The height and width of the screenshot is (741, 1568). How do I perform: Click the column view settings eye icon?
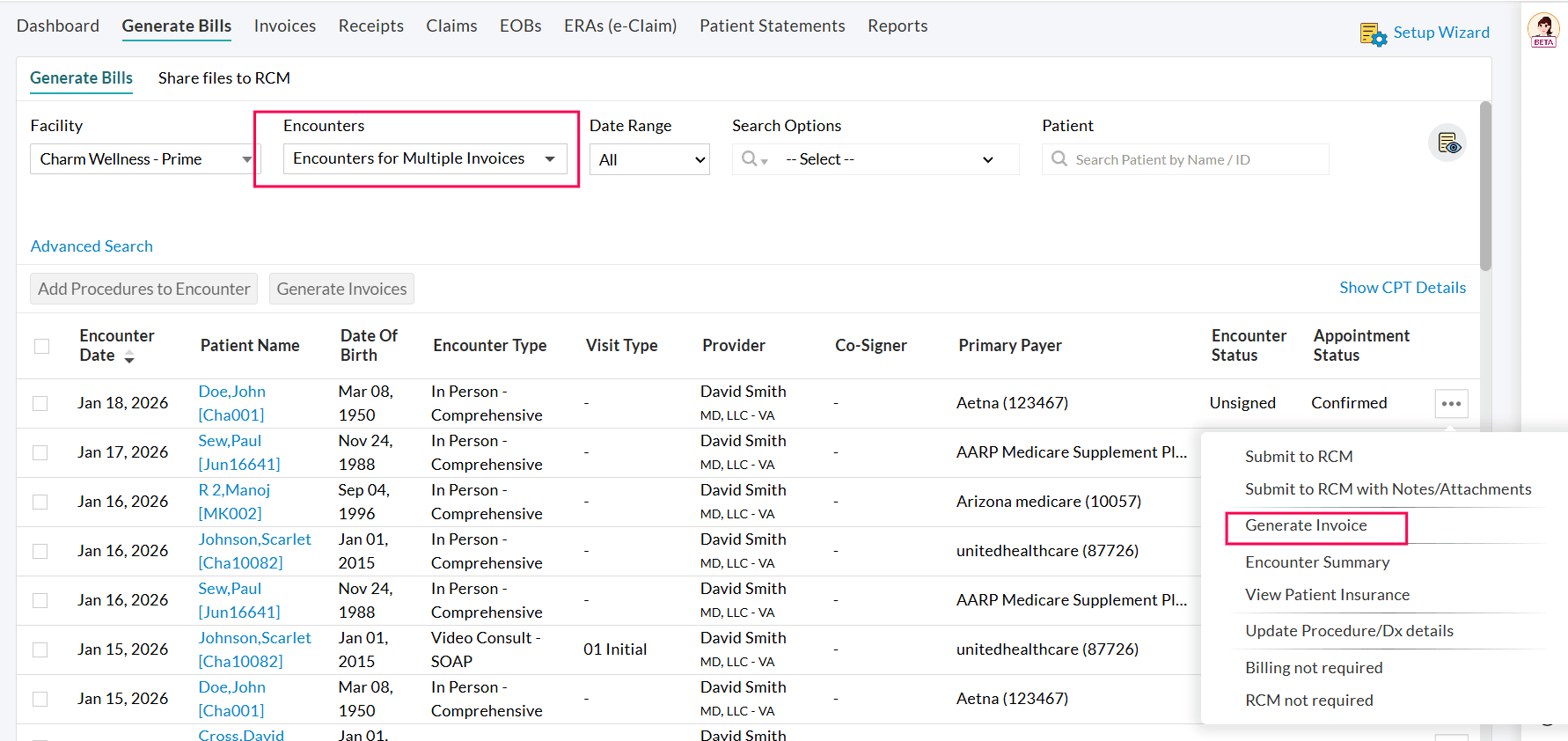(1447, 143)
